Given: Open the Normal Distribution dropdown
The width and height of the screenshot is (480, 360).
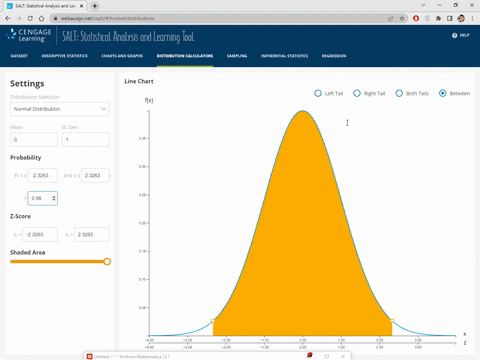Looking at the screenshot, I should pyautogui.click(x=60, y=109).
